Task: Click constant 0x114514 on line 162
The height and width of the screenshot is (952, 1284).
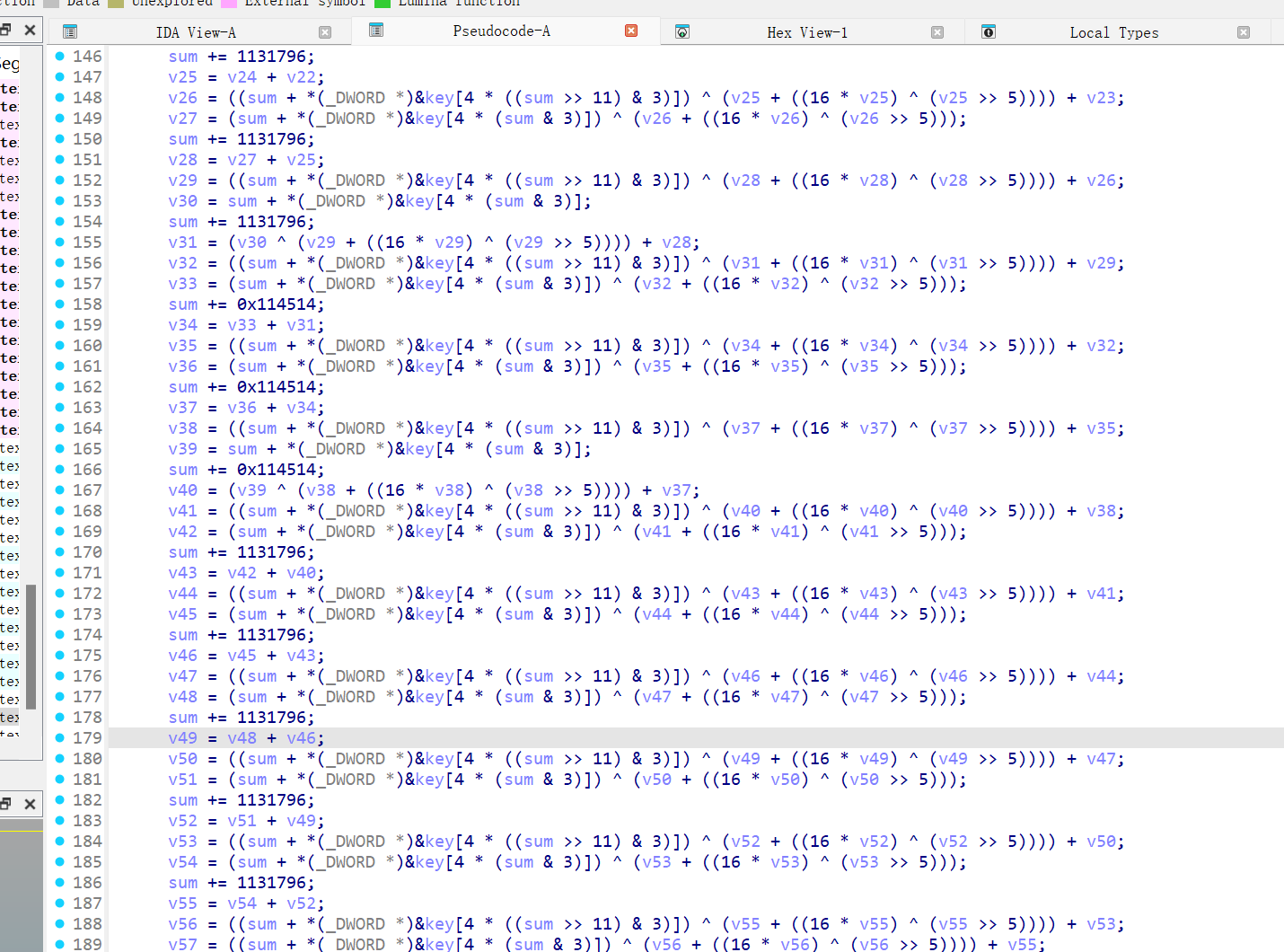Action: coord(276,387)
